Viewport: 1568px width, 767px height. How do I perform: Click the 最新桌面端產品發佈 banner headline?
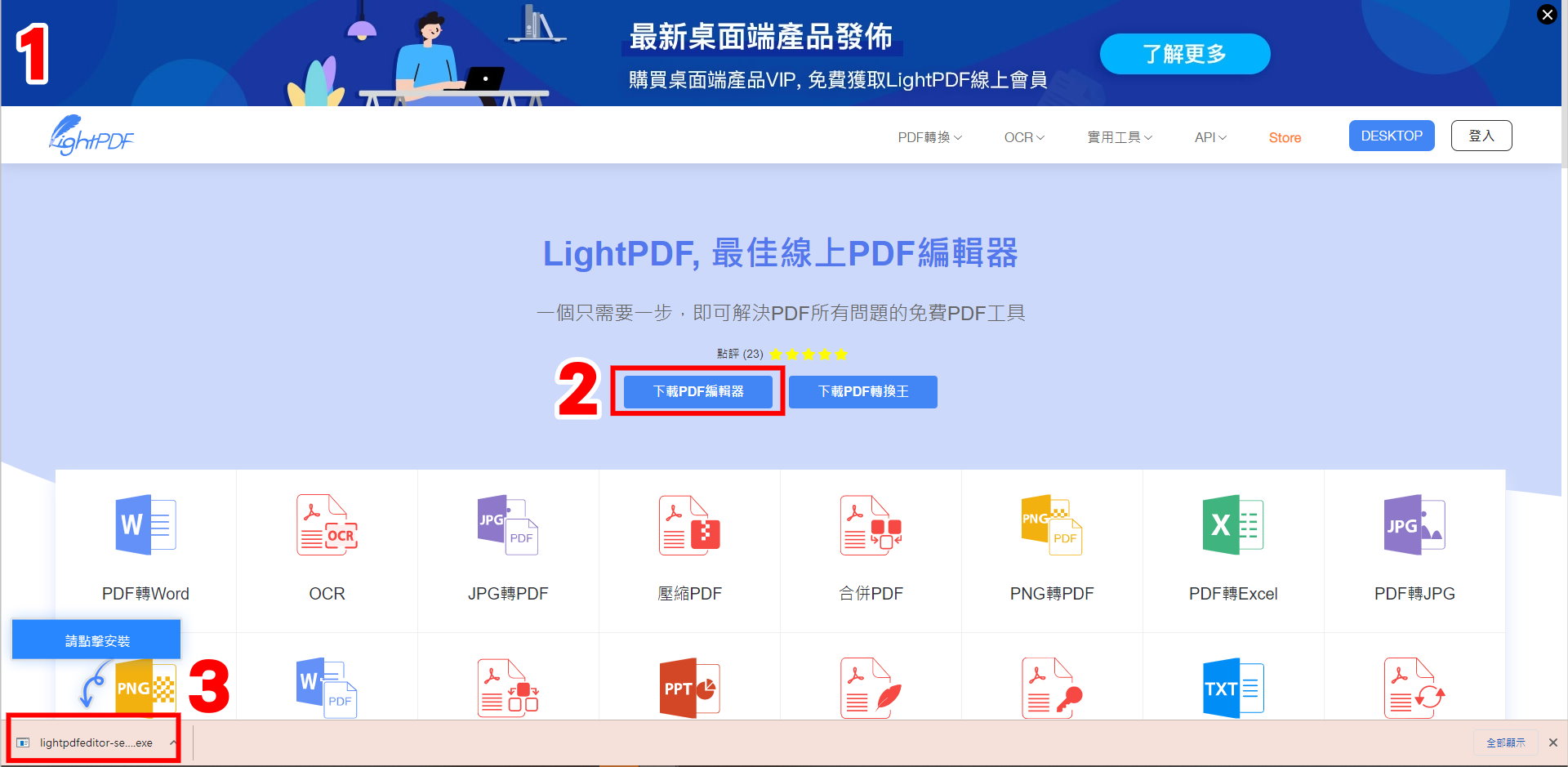click(x=761, y=37)
